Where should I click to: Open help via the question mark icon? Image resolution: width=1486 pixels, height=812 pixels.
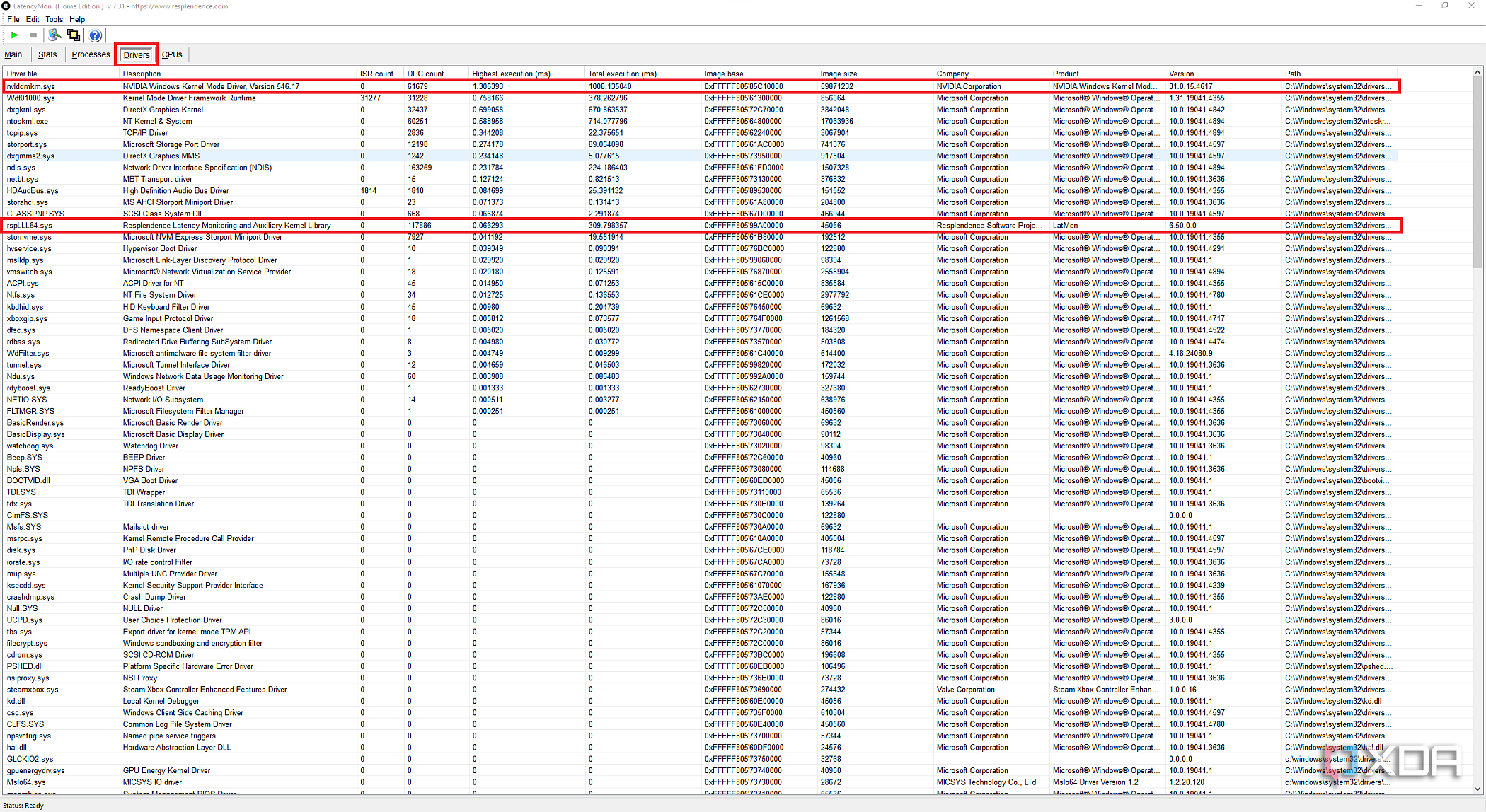coord(95,35)
